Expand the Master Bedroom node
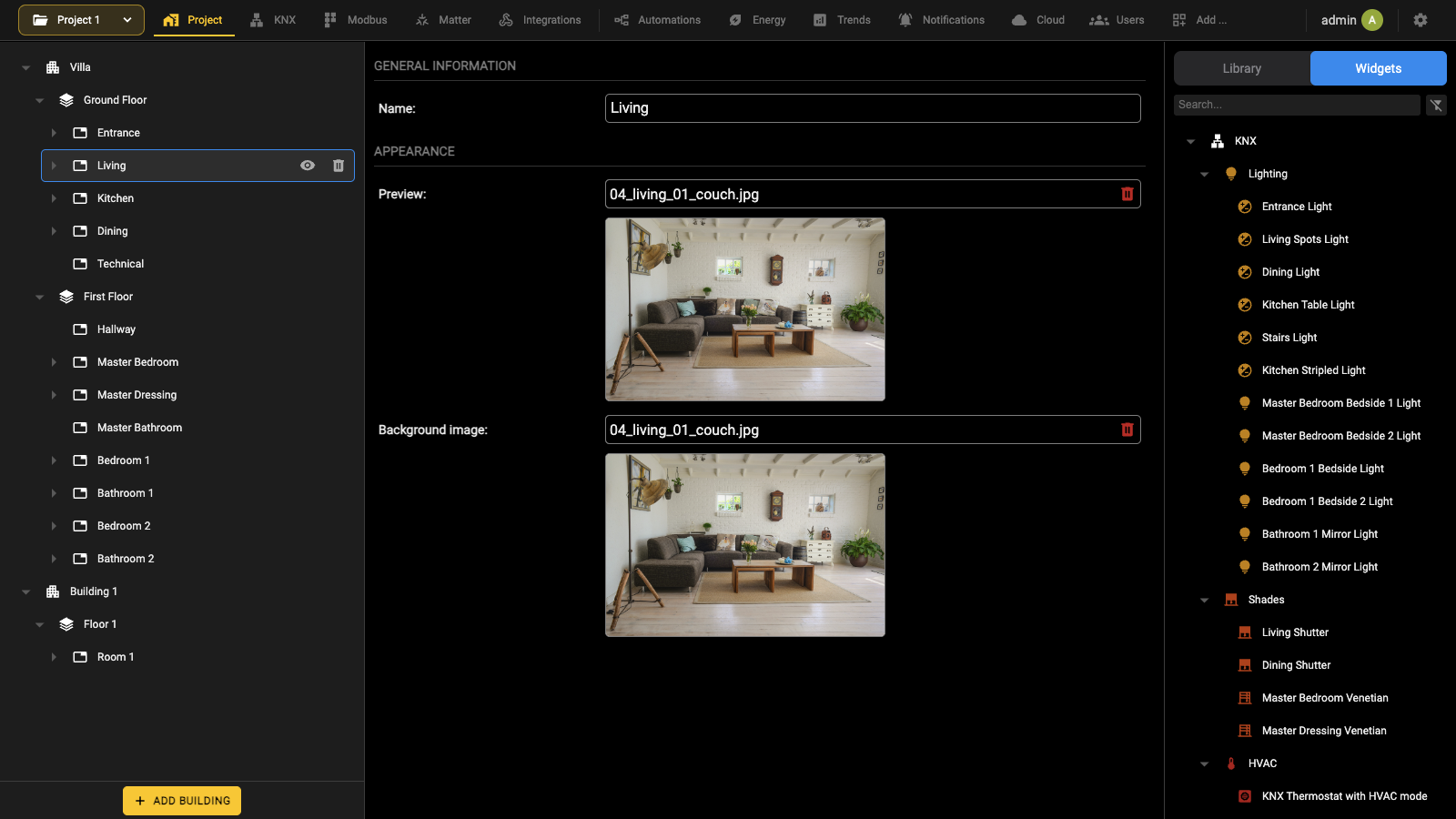The width and height of the screenshot is (1456, 819). 54,362
